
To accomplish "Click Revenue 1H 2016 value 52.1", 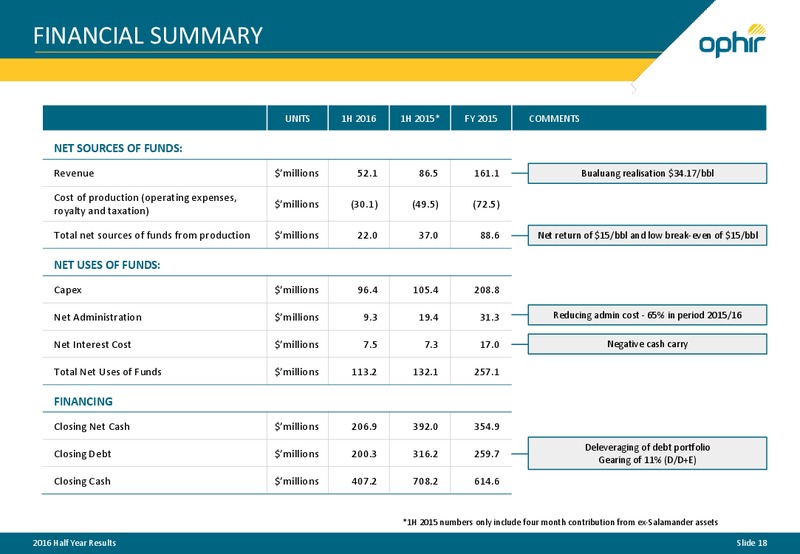I will tap(367, 173).
